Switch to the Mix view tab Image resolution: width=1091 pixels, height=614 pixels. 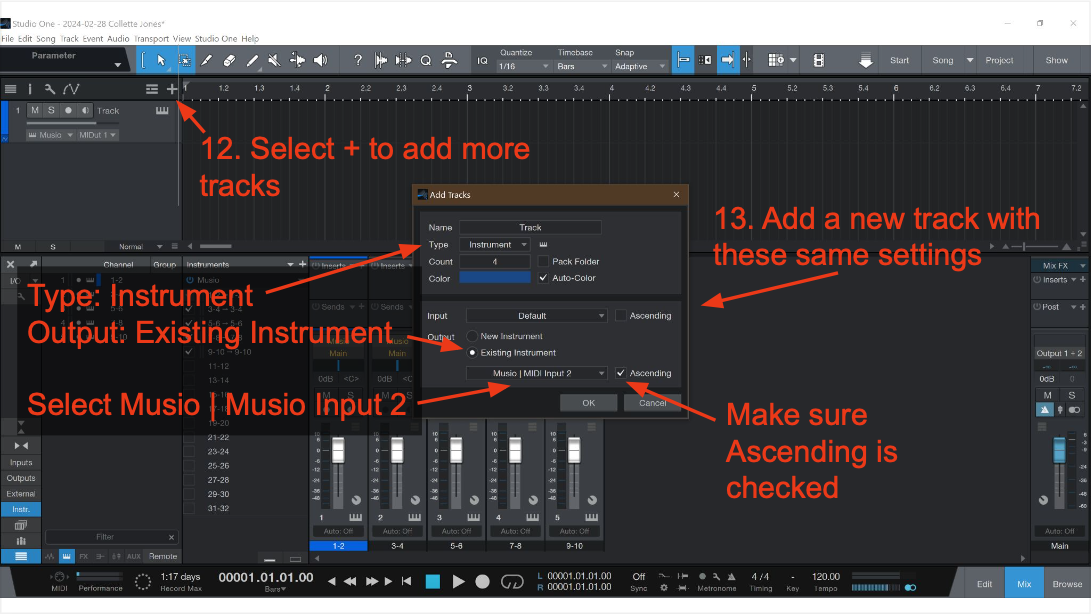[1024, 584]
